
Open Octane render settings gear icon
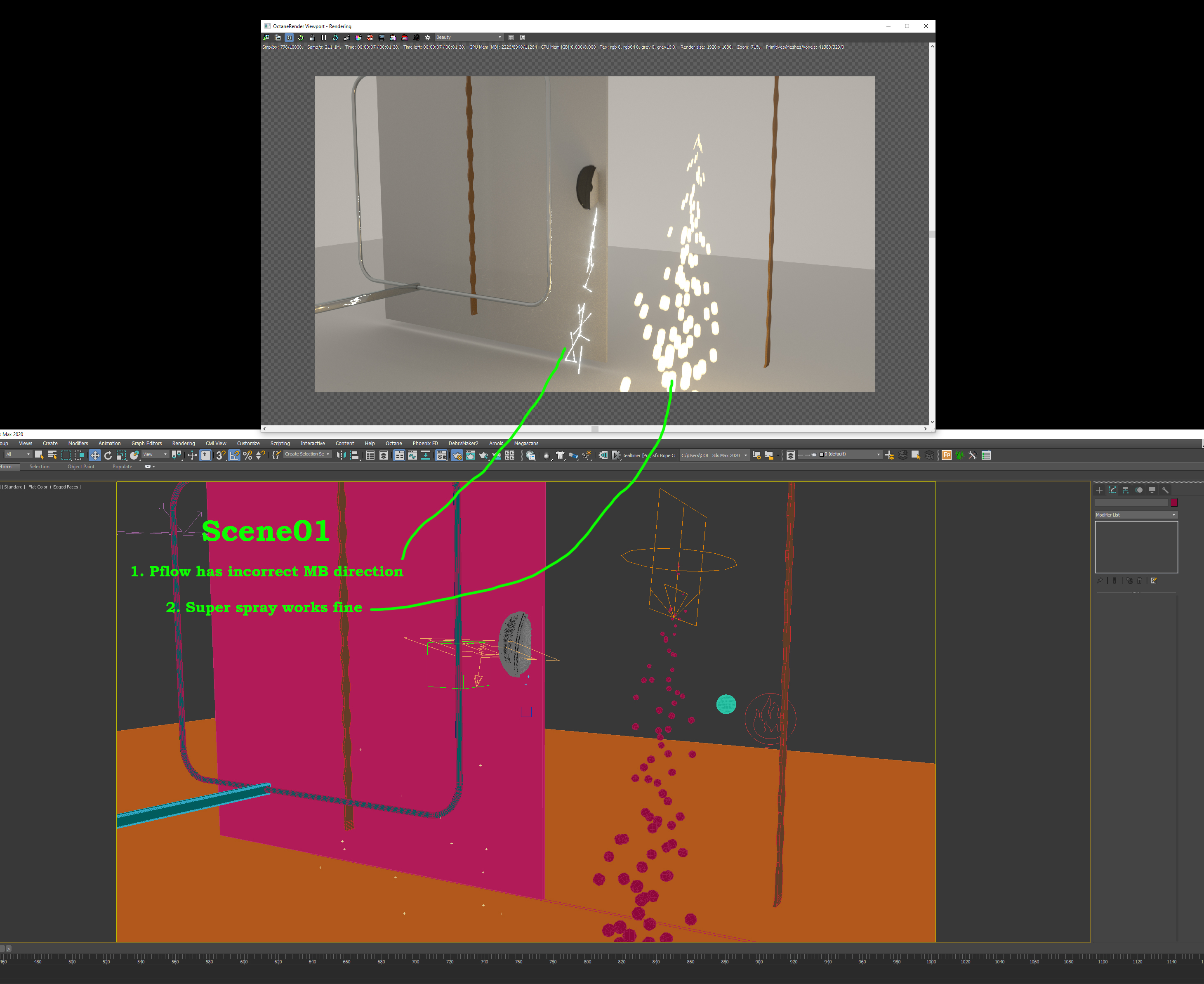428,38
